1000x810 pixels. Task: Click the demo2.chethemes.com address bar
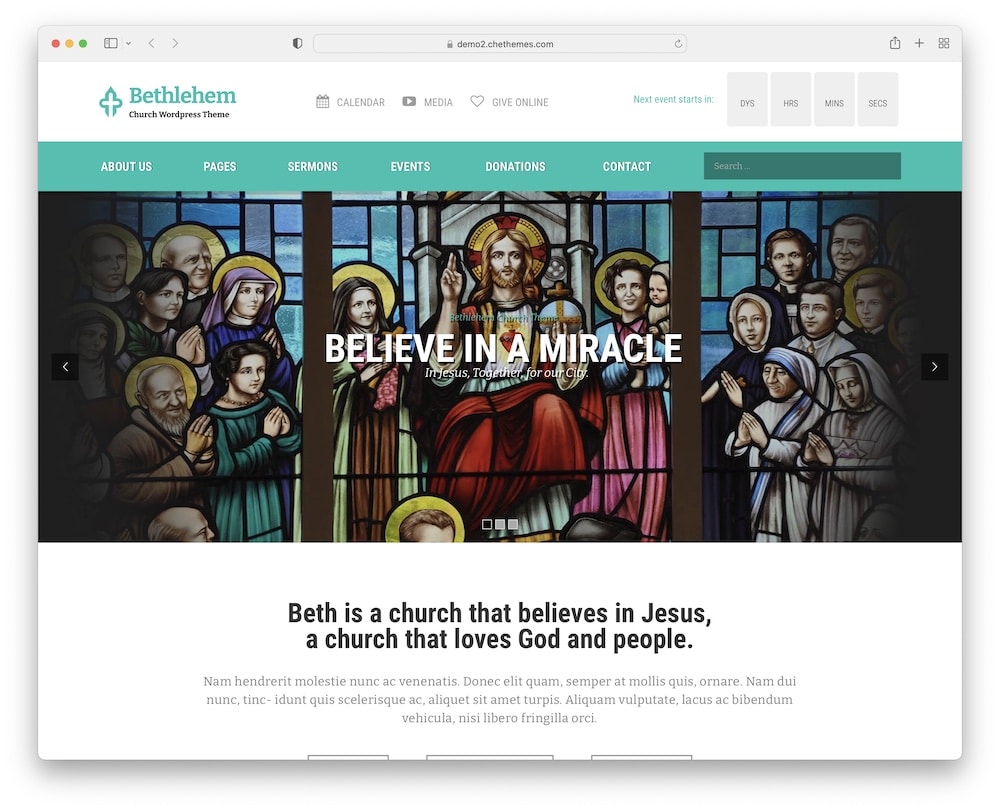coord(499,44)
